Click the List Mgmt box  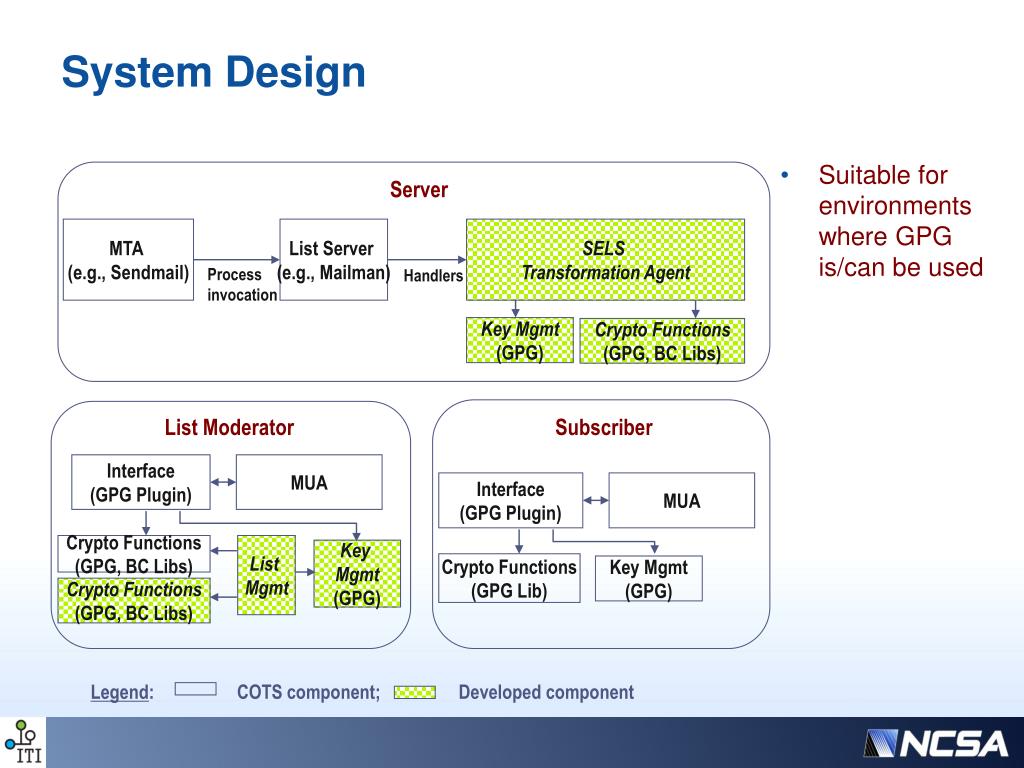click(x=266, y=575)
